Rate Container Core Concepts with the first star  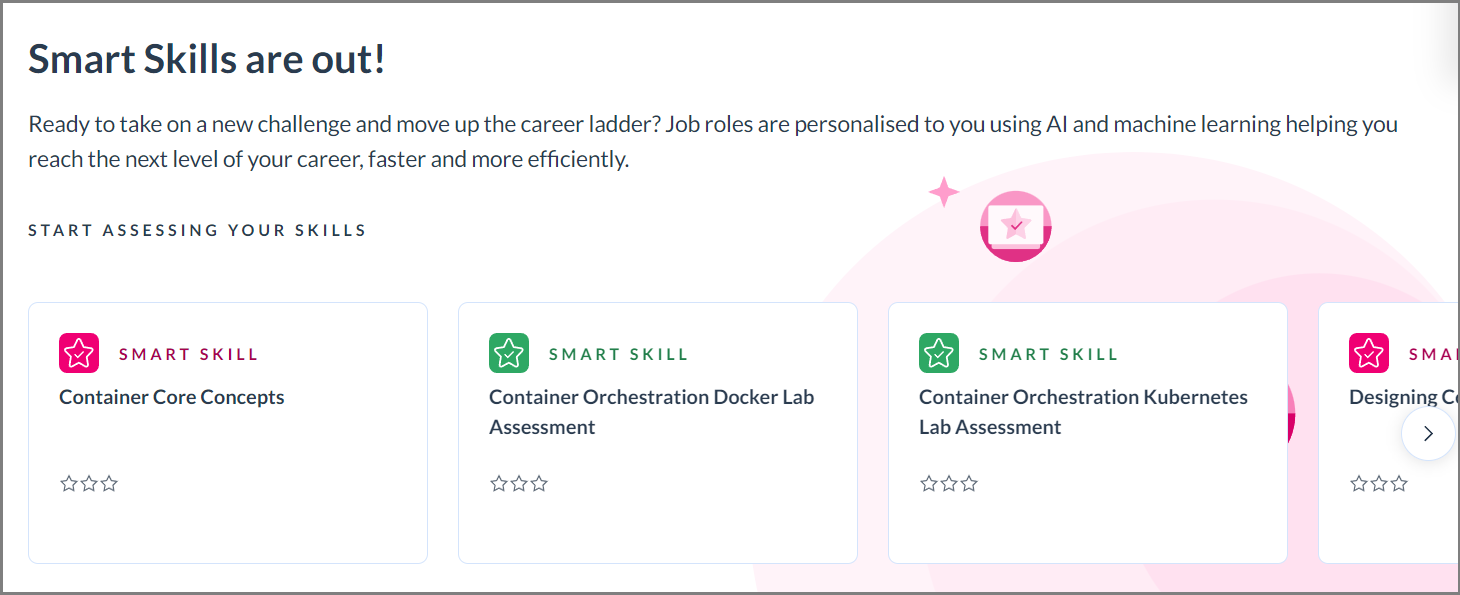[68, 483]
